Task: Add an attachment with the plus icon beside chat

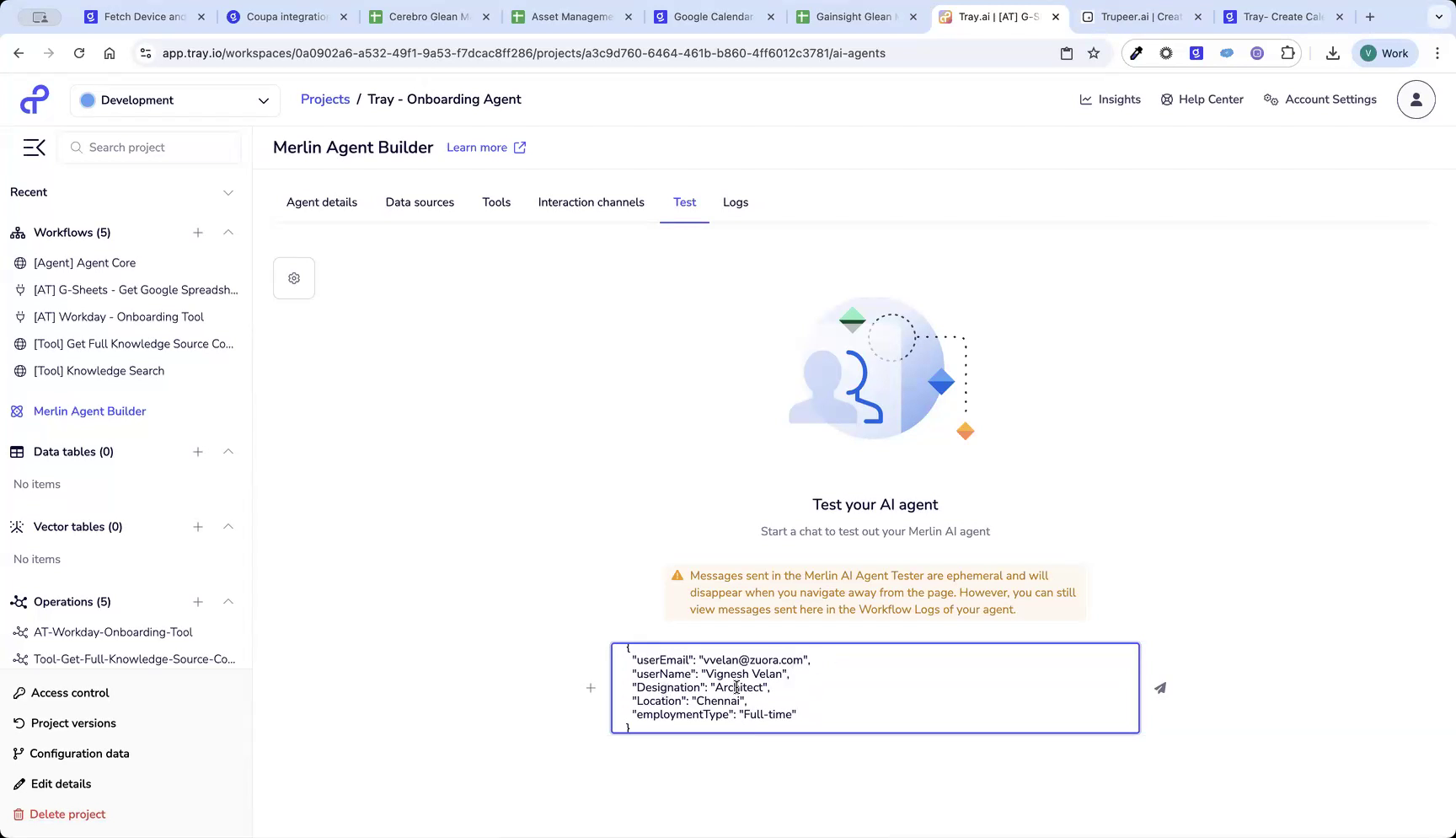Action: point(591,688)
